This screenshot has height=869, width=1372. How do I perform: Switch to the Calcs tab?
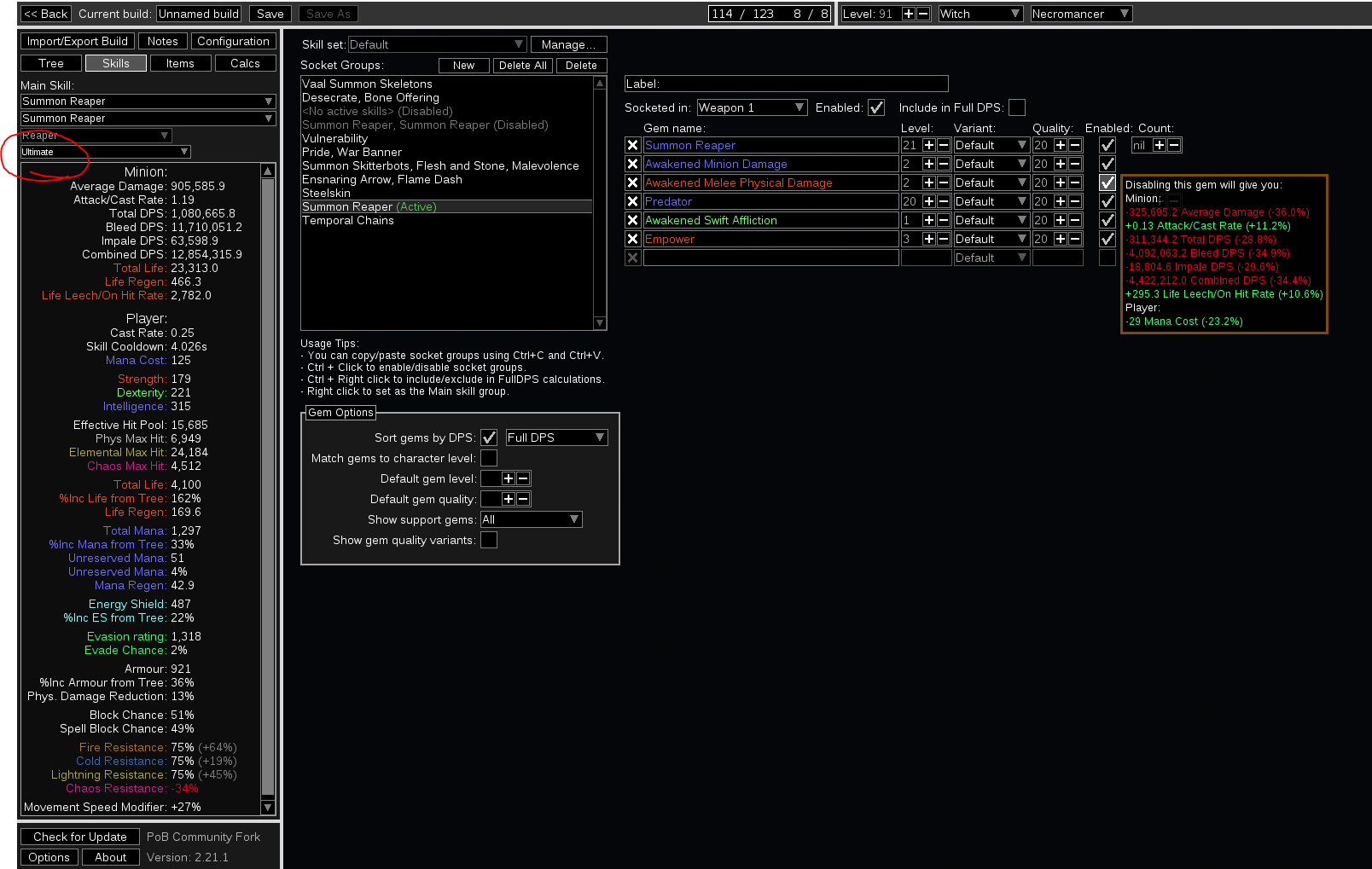click(245, 63)
